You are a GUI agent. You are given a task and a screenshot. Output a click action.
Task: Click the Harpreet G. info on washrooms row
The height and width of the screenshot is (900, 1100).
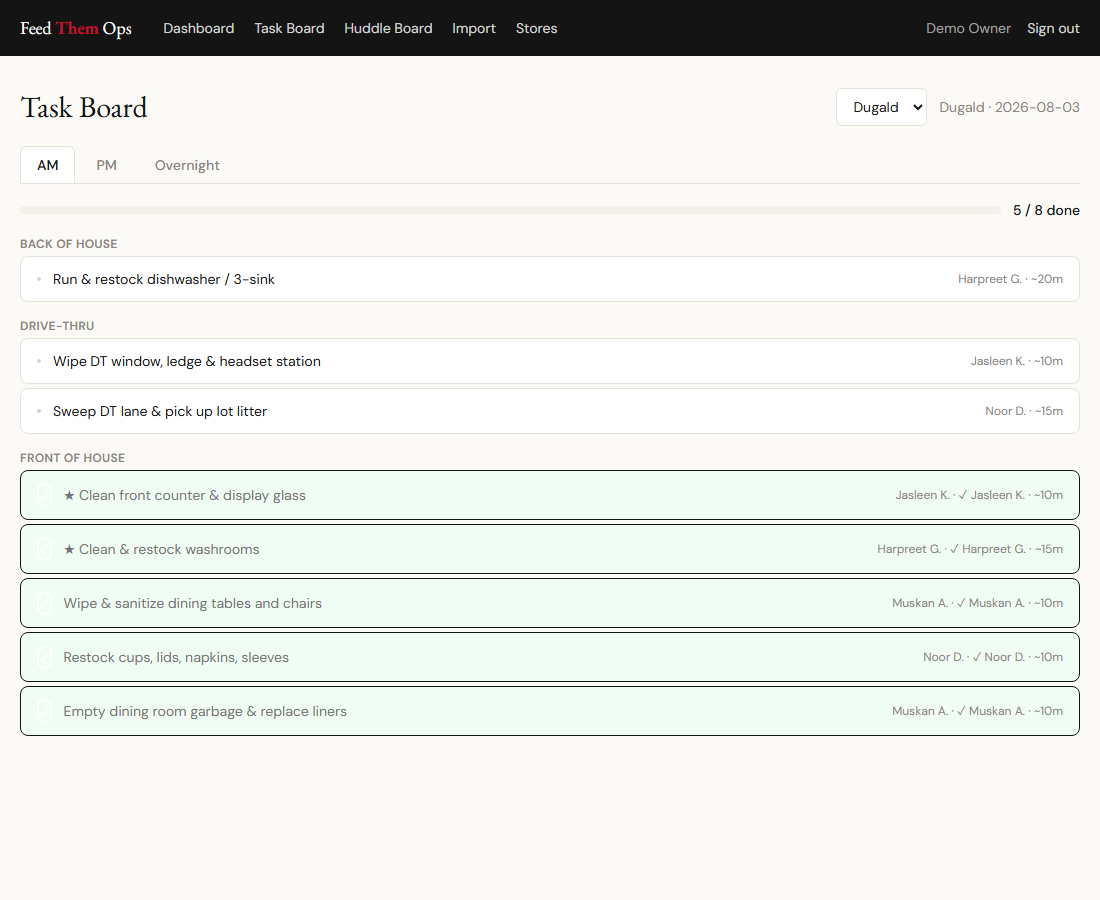click(970, 549)
